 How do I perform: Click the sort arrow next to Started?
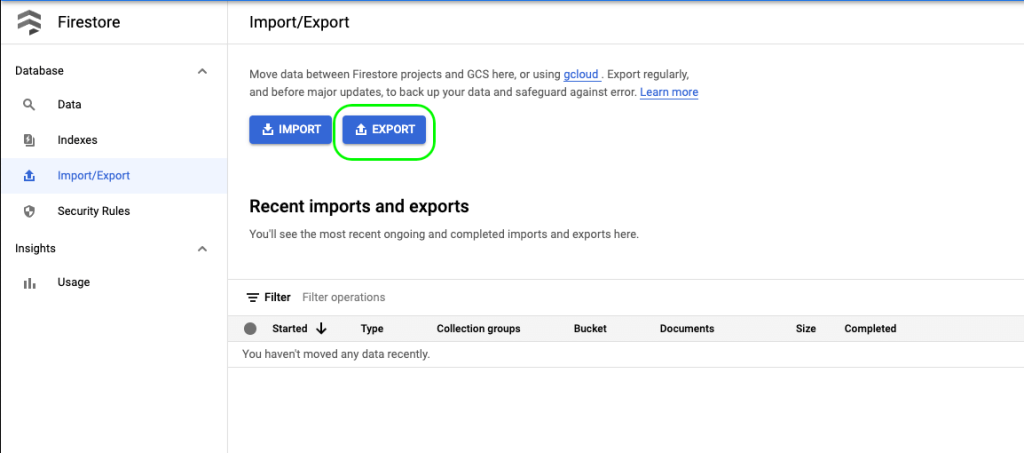point(321,328)
